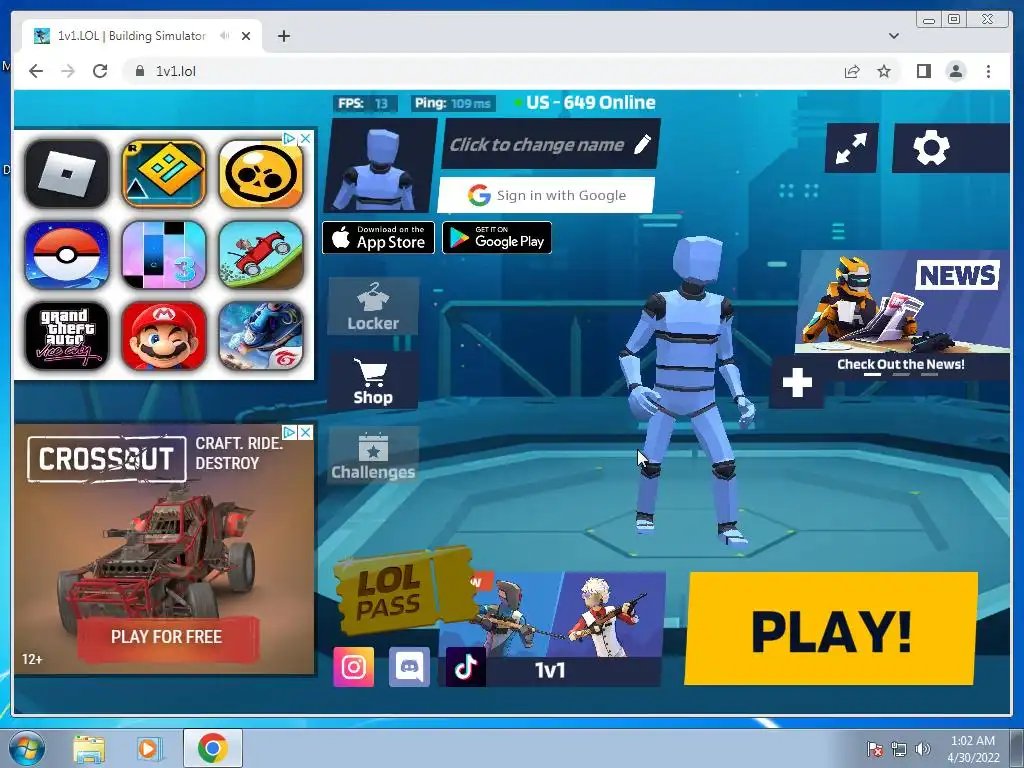Click Chrome icon in taskbar
Image resolution: width=1024 pixels, height=768 pixels.
point(213,748)
